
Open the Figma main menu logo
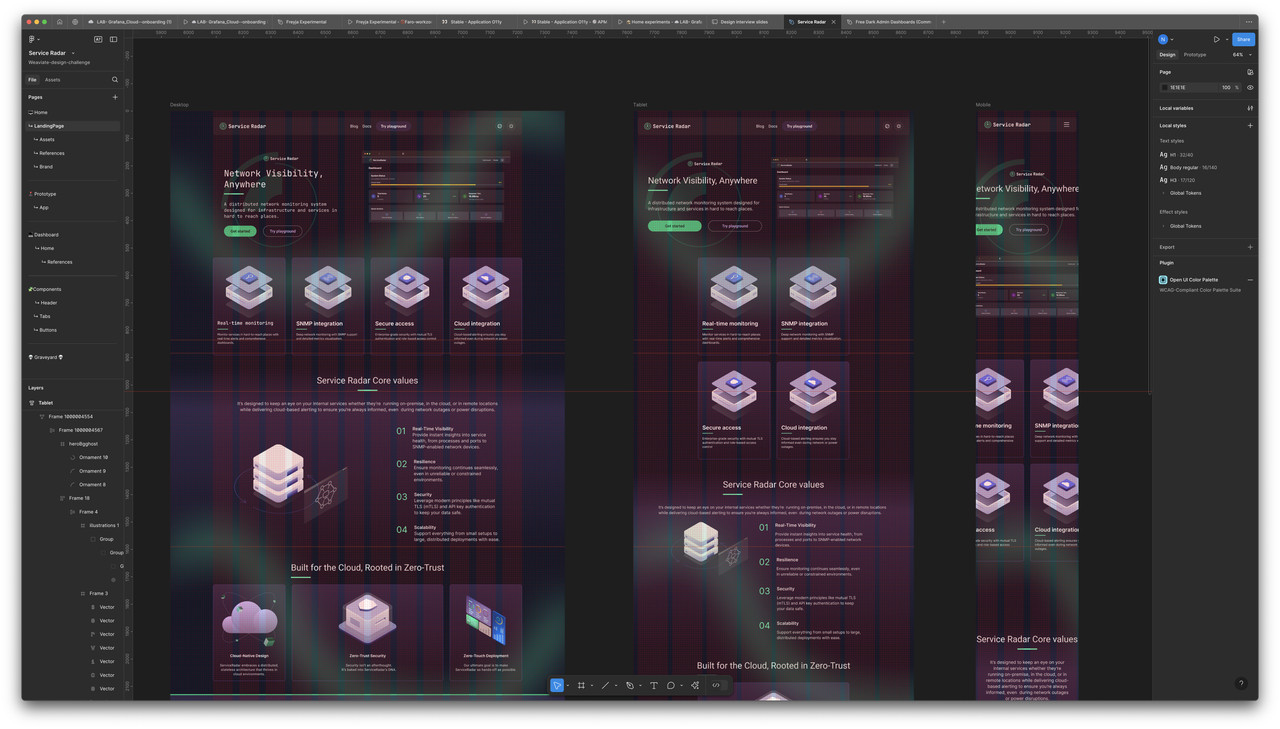32,39
